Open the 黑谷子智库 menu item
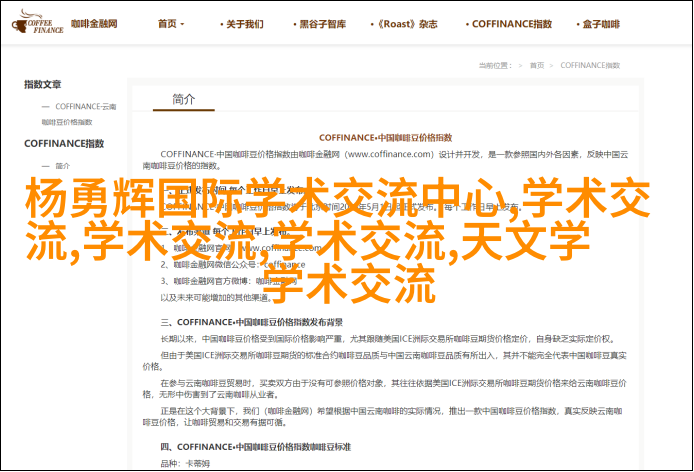694x472 pixels. pos(319,24)
